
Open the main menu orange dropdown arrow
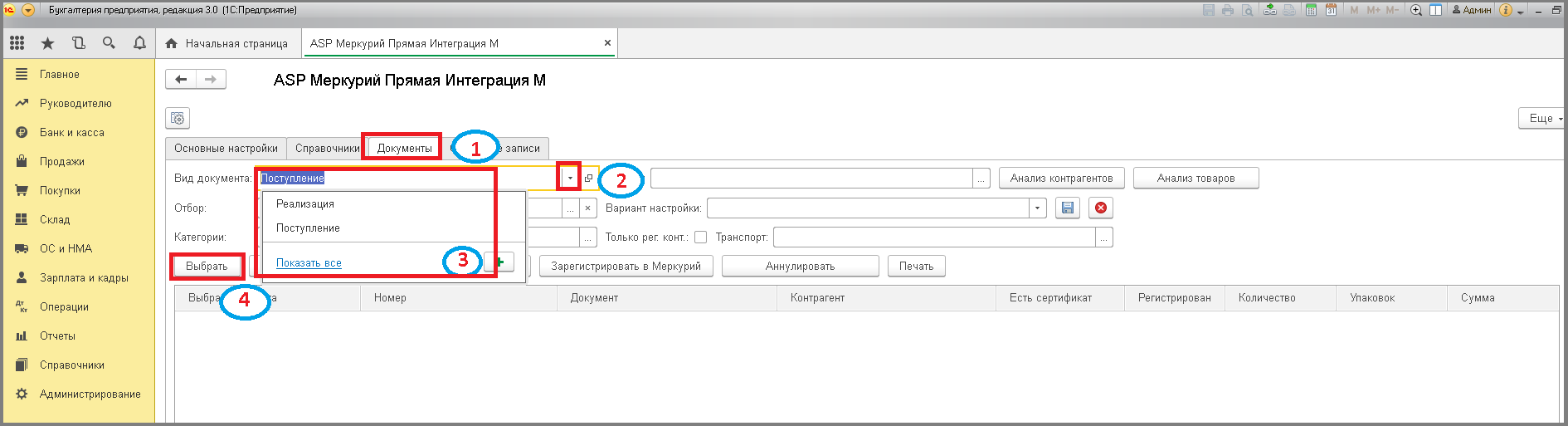[28, 10]
